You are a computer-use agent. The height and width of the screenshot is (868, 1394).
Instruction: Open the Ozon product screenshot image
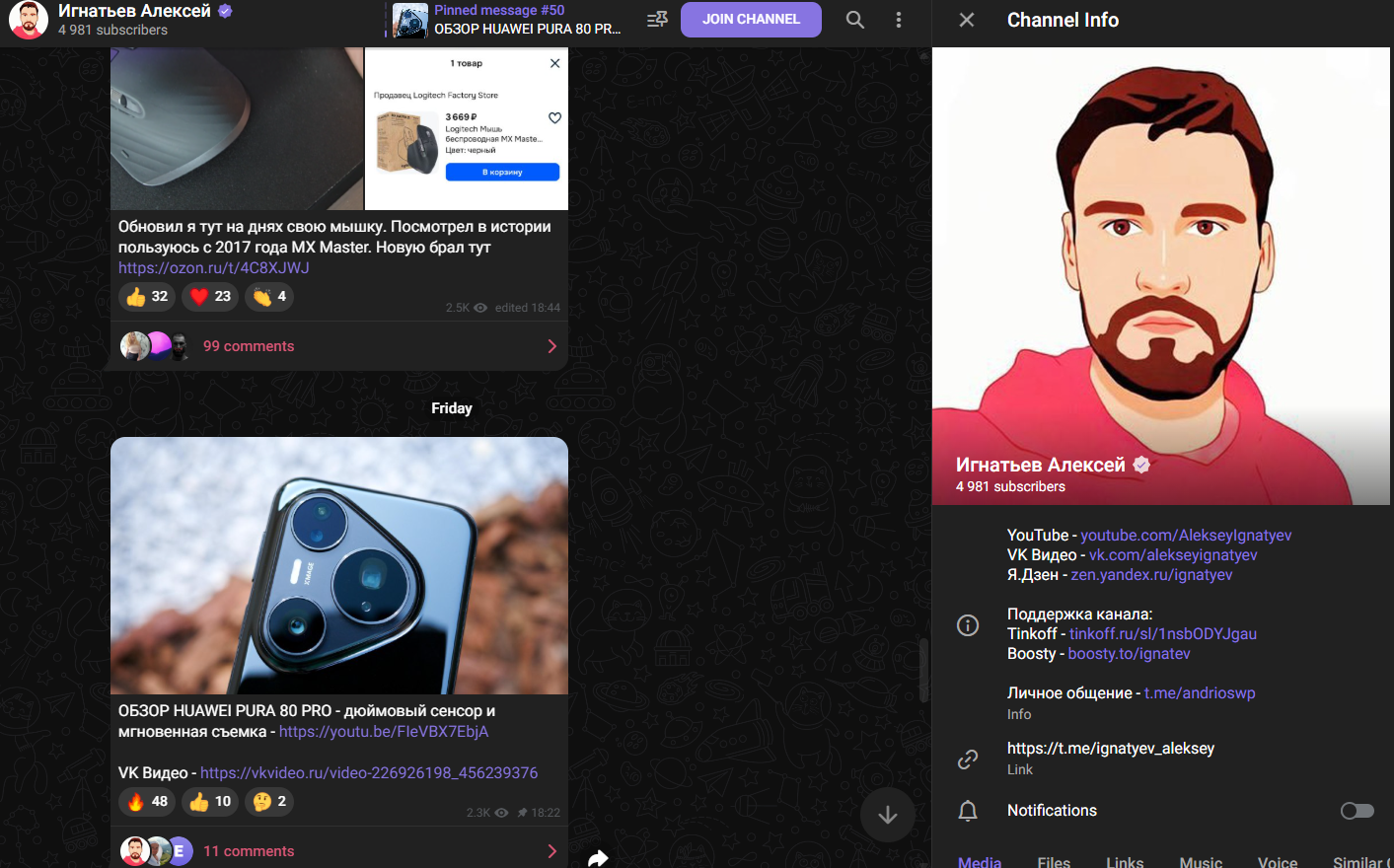click(x=467, y=128)
